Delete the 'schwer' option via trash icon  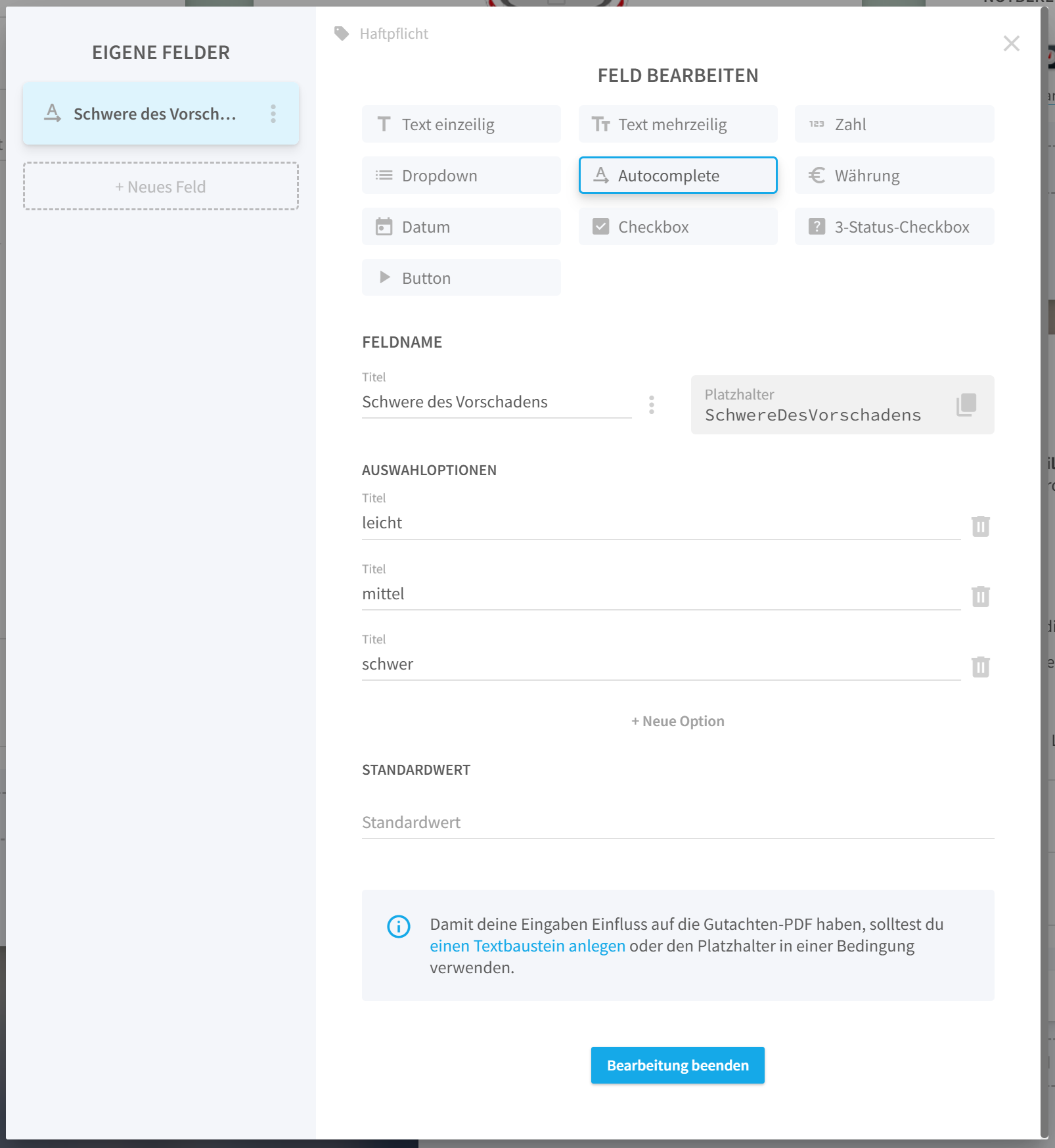[x=980, y=666]
